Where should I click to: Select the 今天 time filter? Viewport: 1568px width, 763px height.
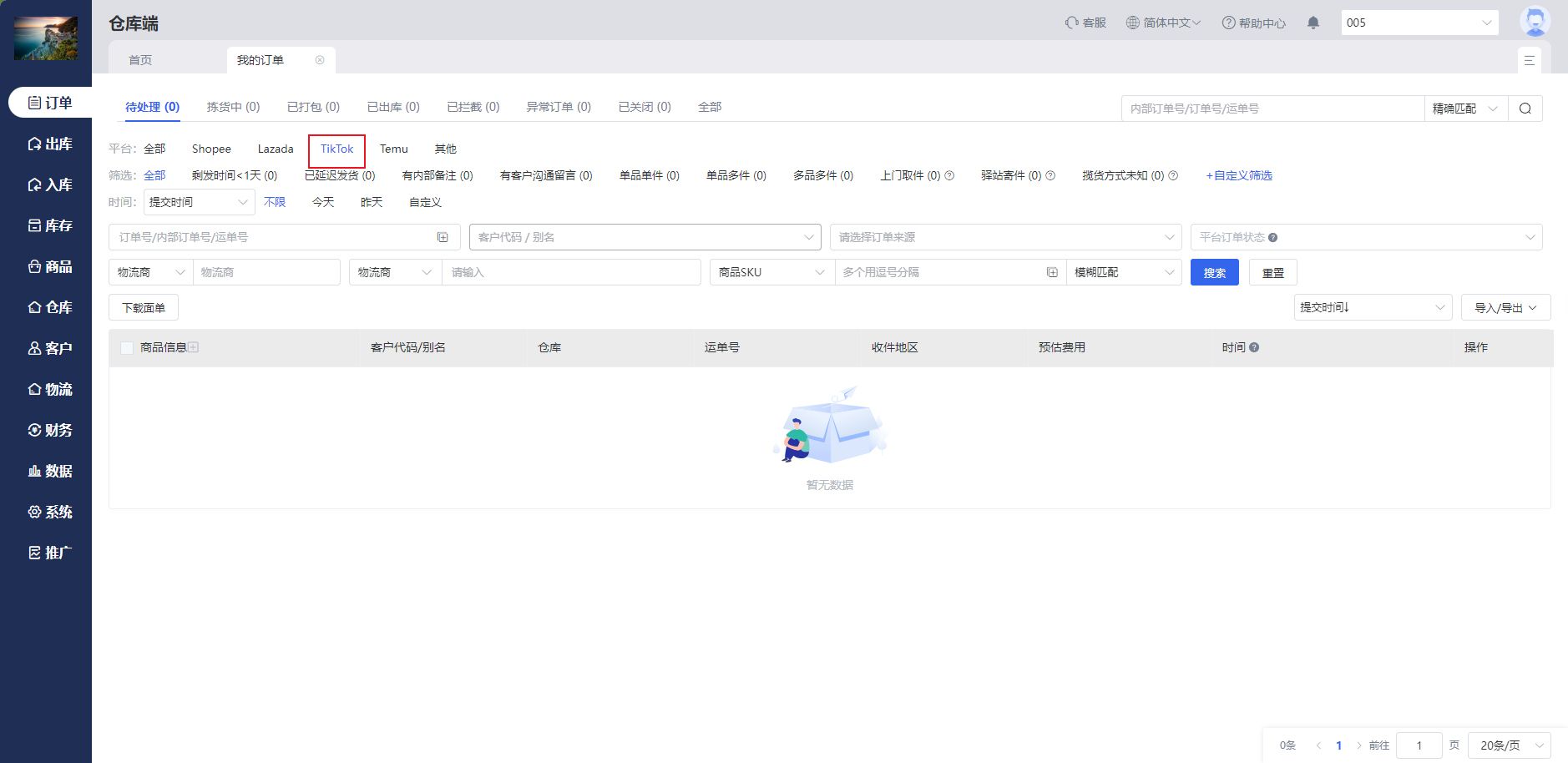(323, 202)
